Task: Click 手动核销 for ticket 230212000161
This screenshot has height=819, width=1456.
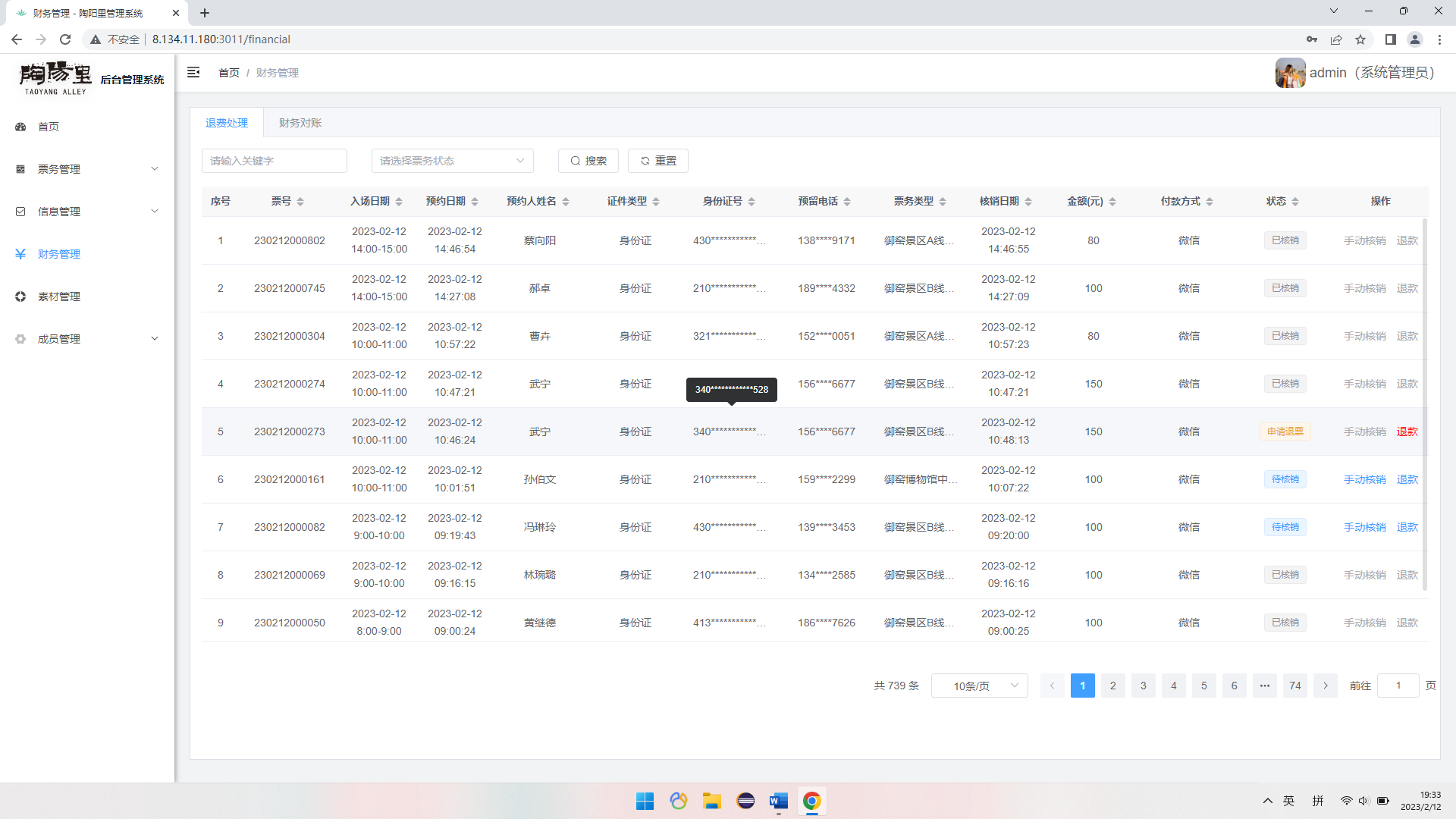Action: [x=1364, y=479]
